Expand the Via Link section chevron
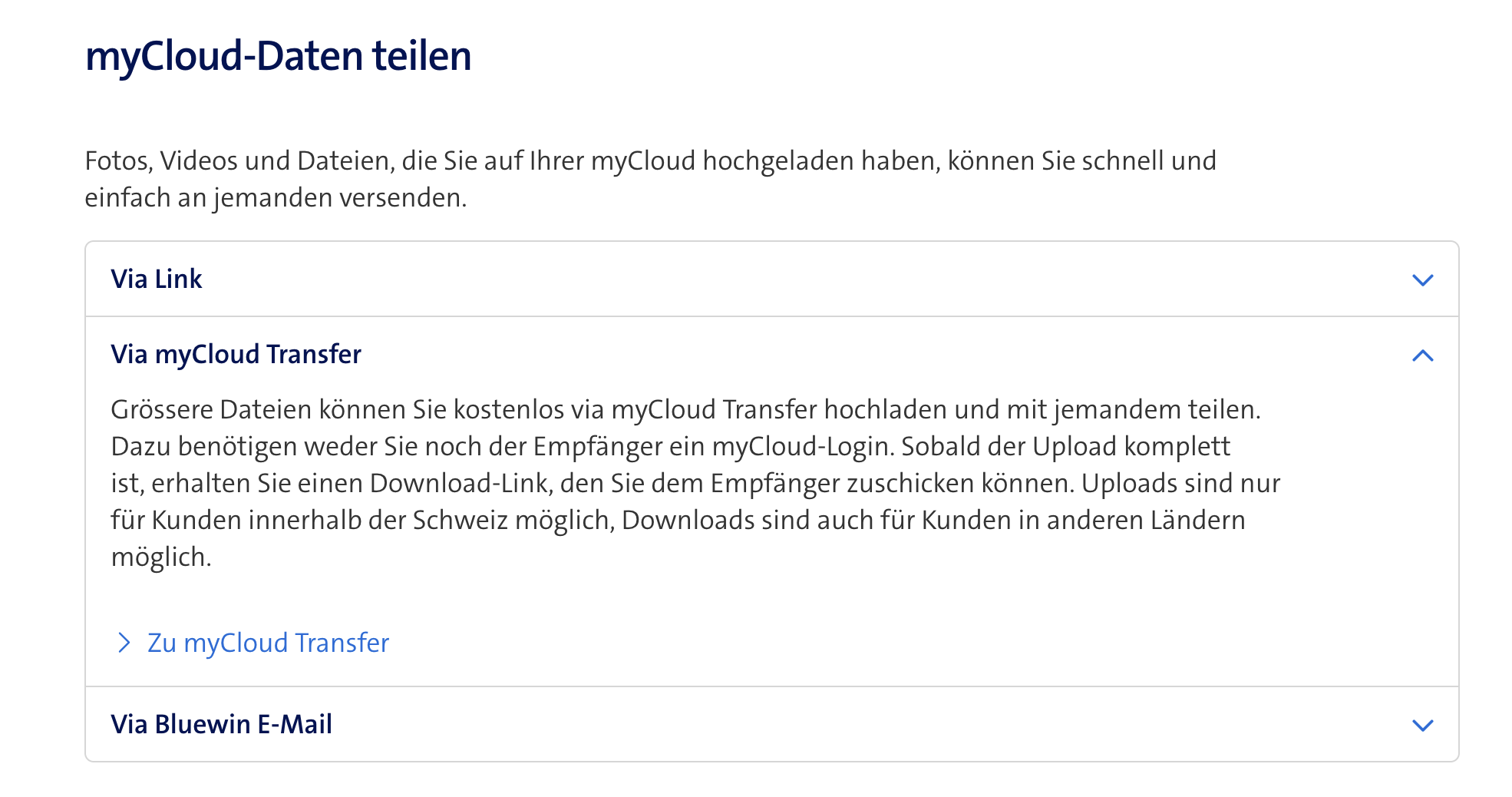Image resolution: width=1512 pixels, height=797 pixels. 1422,279
